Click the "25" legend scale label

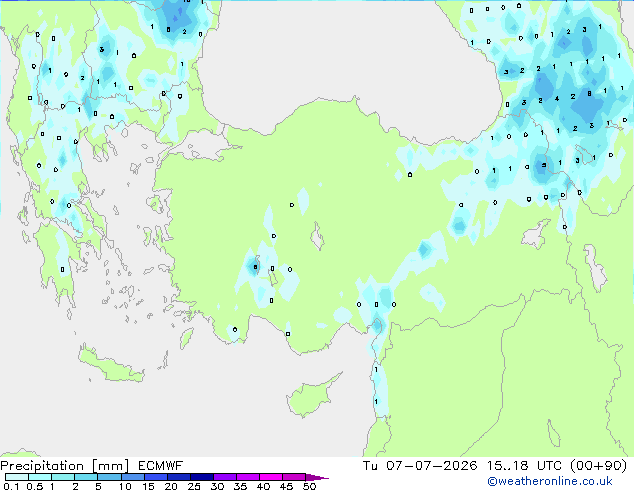(194, 486)
